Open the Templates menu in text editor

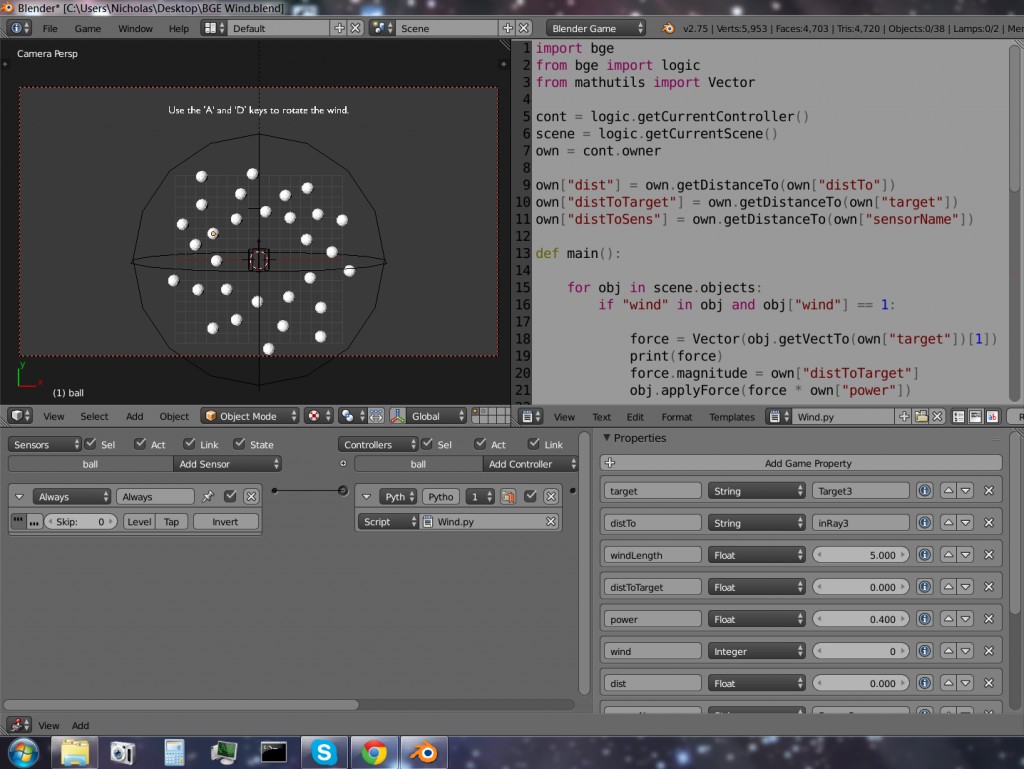coord(733,417)
